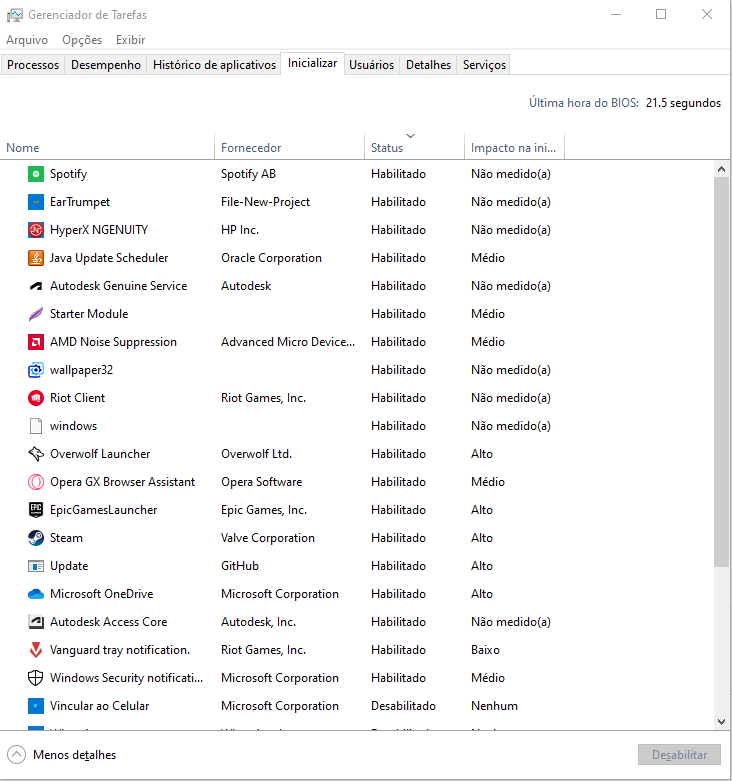The height and width of the screenshot is (781, 732).
Task: Click the HP Inc. vendor text
Action: pos(240,230)
